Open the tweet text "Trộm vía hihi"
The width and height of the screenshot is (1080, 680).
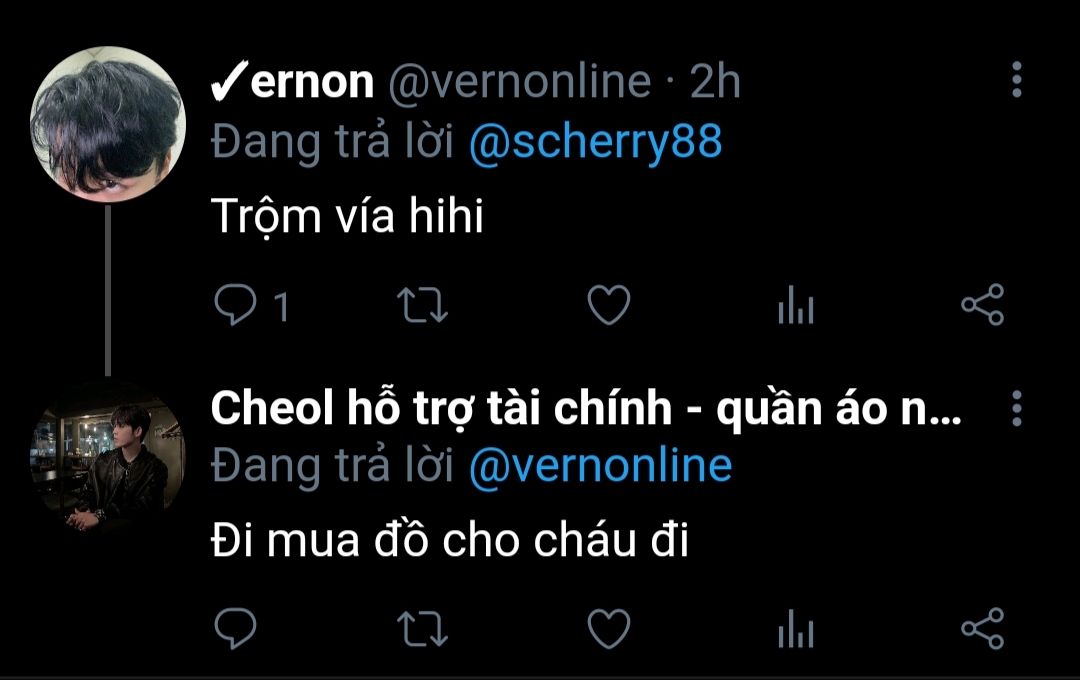point(347,217)
